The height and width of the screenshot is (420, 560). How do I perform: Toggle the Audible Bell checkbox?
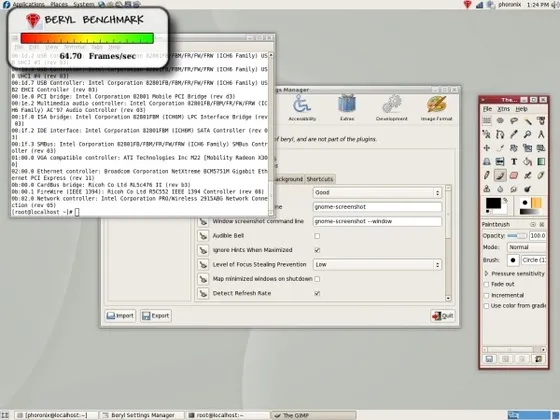(x=317, y=236)
